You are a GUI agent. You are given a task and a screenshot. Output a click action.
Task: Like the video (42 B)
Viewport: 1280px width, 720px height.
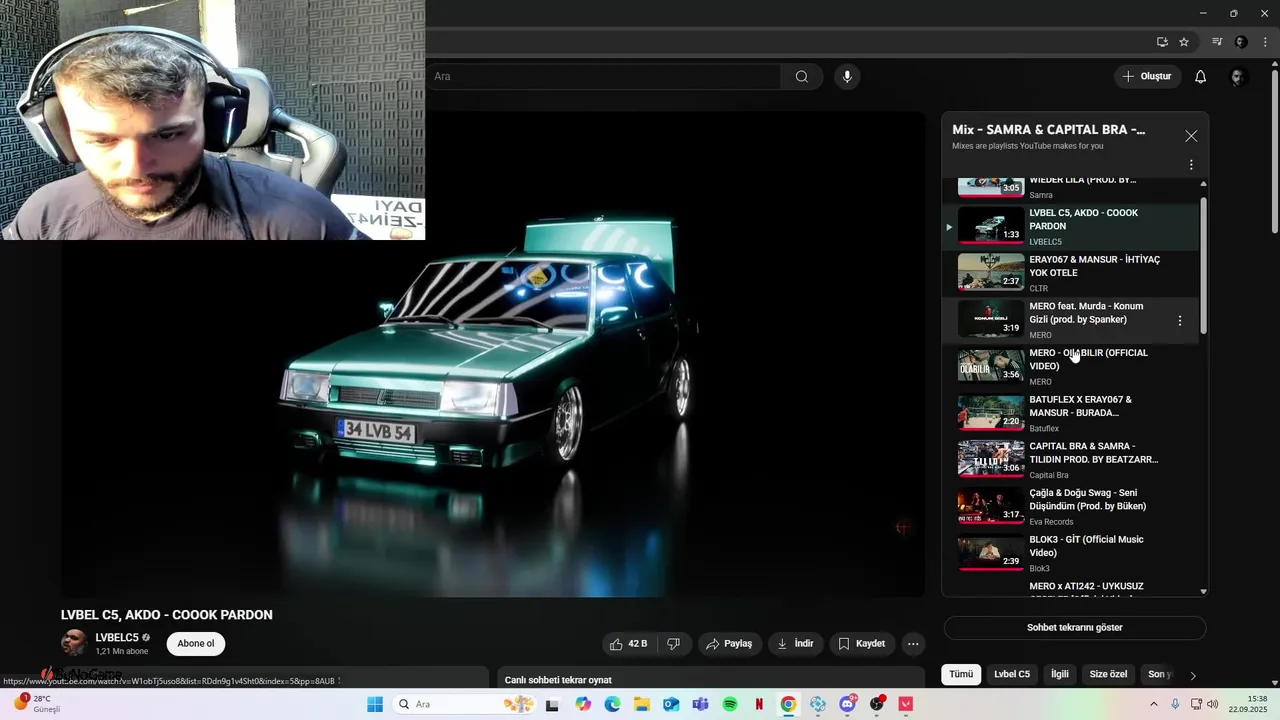[x=629, y=644]
